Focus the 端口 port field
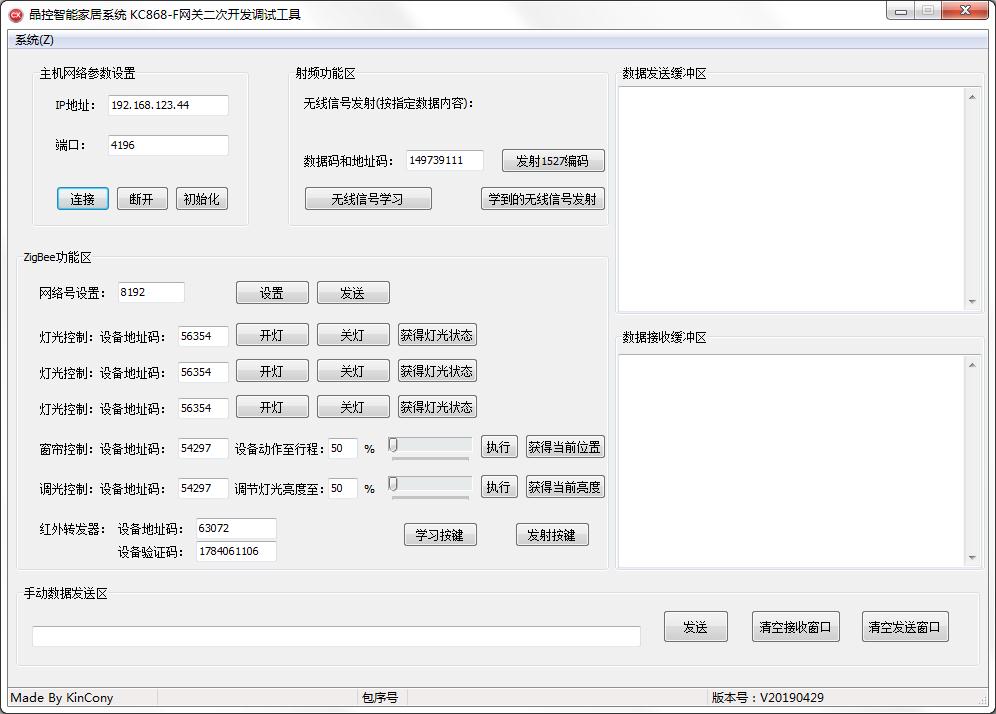Screen dimensions: 996x714 168,145
